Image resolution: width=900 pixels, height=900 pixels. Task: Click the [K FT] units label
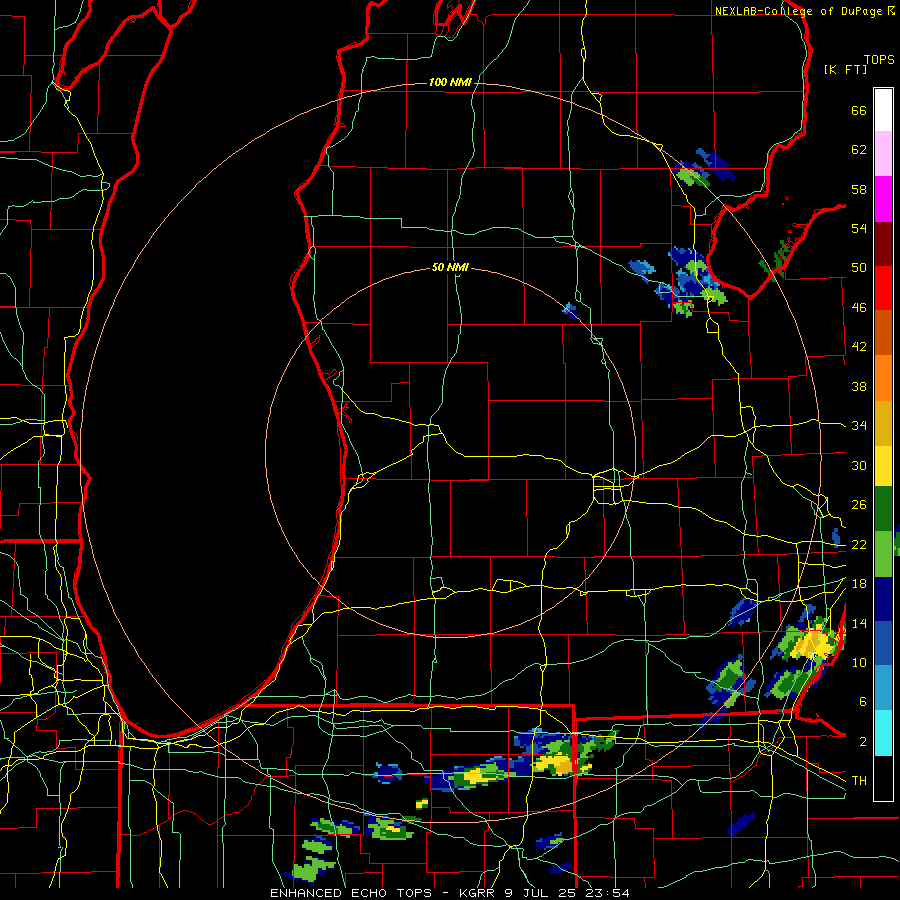[845, 69]
